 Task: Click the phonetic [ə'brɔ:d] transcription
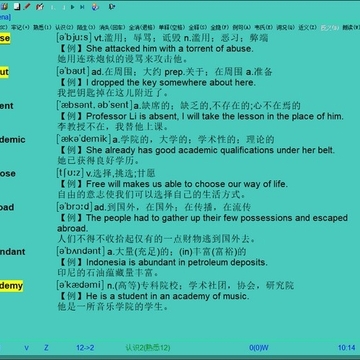[x=74, y=206]
